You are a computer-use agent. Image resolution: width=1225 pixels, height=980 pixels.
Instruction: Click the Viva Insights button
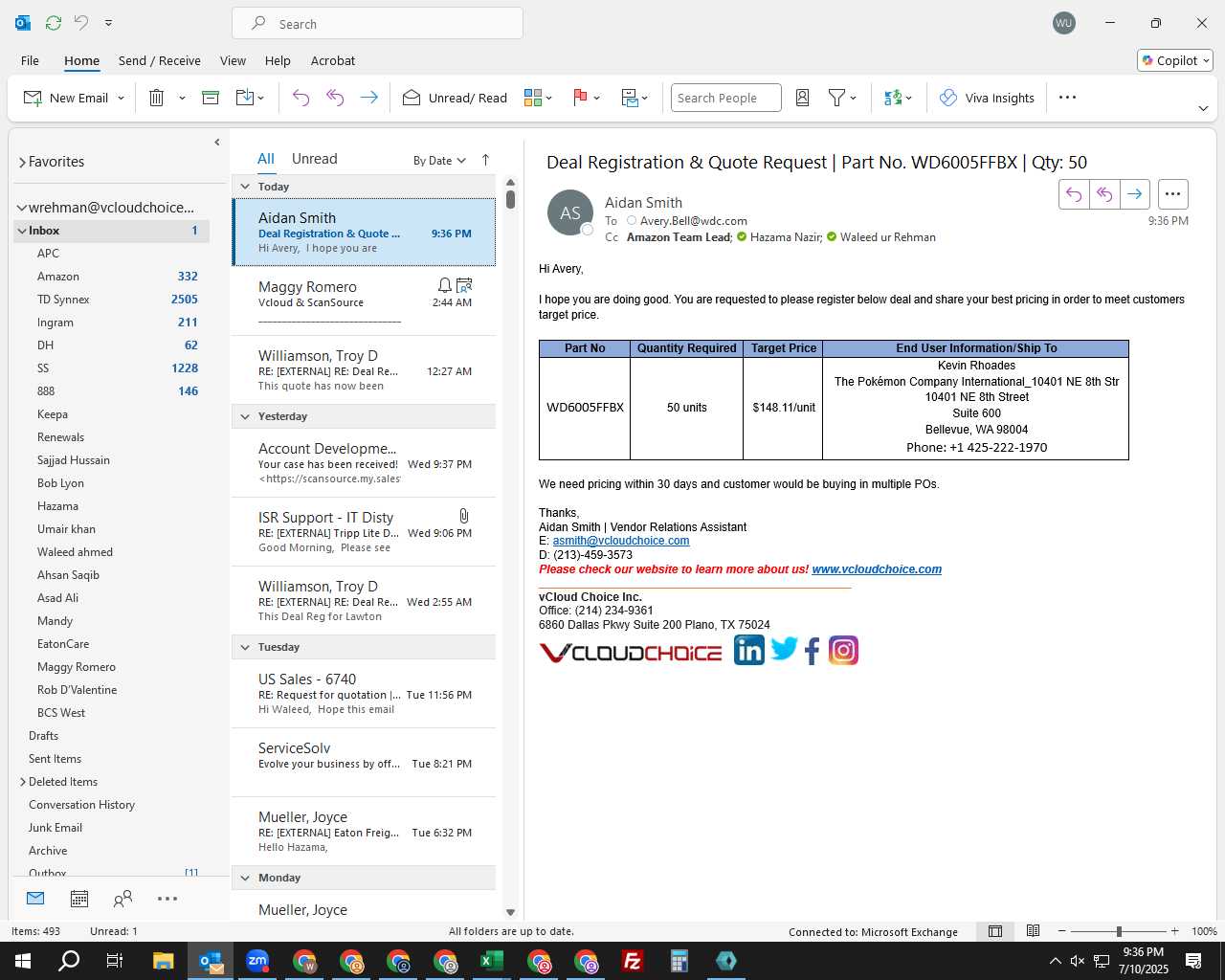(987, 98)
